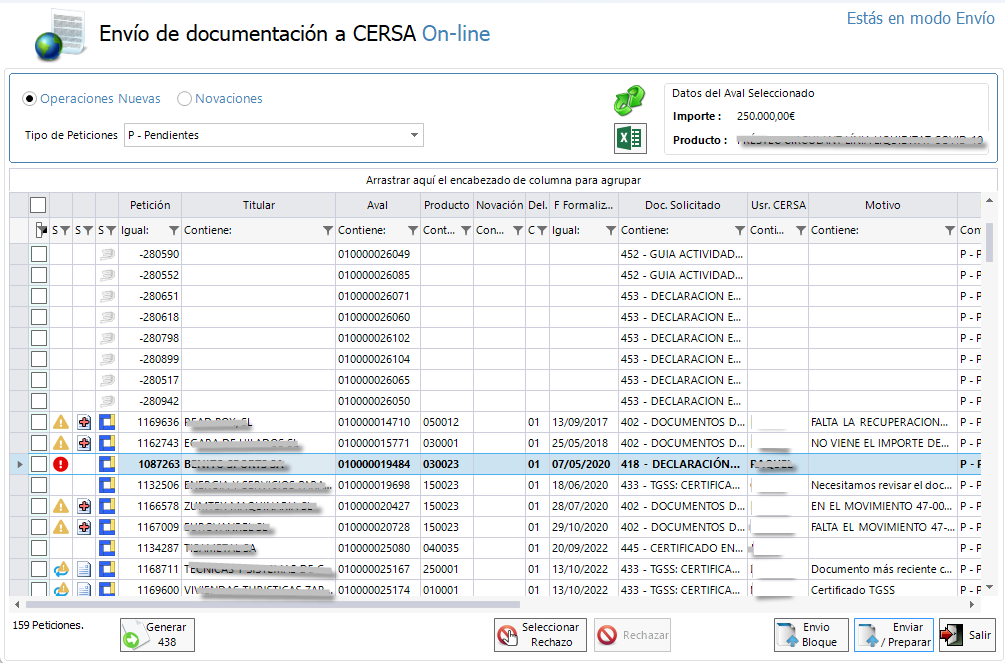Click the warning triangle icon in row 1169636
Image resolution: width=1005 pixels, height=663 pixels.
[x=61, y=423]
